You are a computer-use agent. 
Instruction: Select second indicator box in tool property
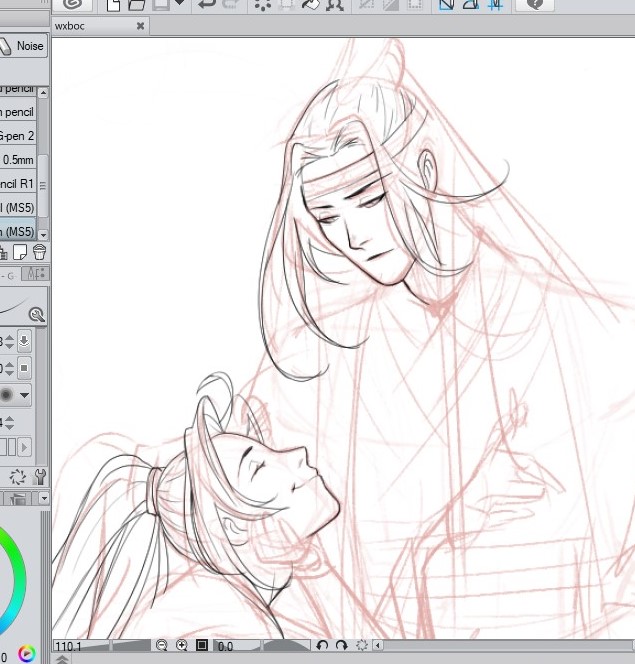12,447
